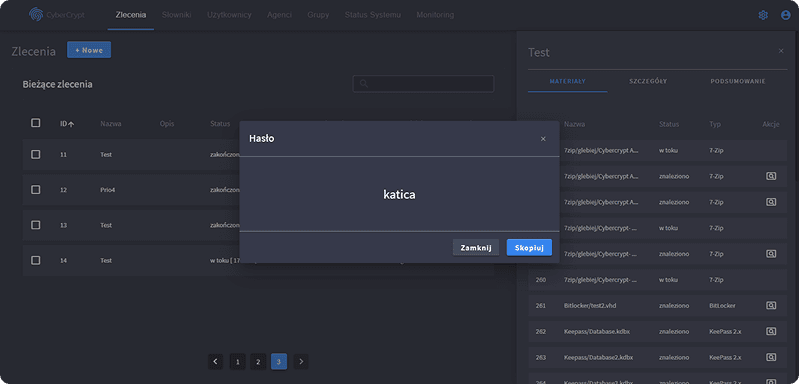View password for BitLocker test2.vhd row
This screenshot has width=799, height=384.
point(771,306)
